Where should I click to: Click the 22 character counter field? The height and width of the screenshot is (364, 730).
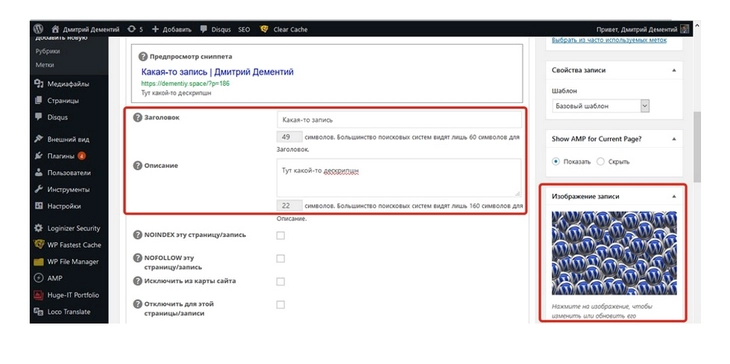(289, 206)
